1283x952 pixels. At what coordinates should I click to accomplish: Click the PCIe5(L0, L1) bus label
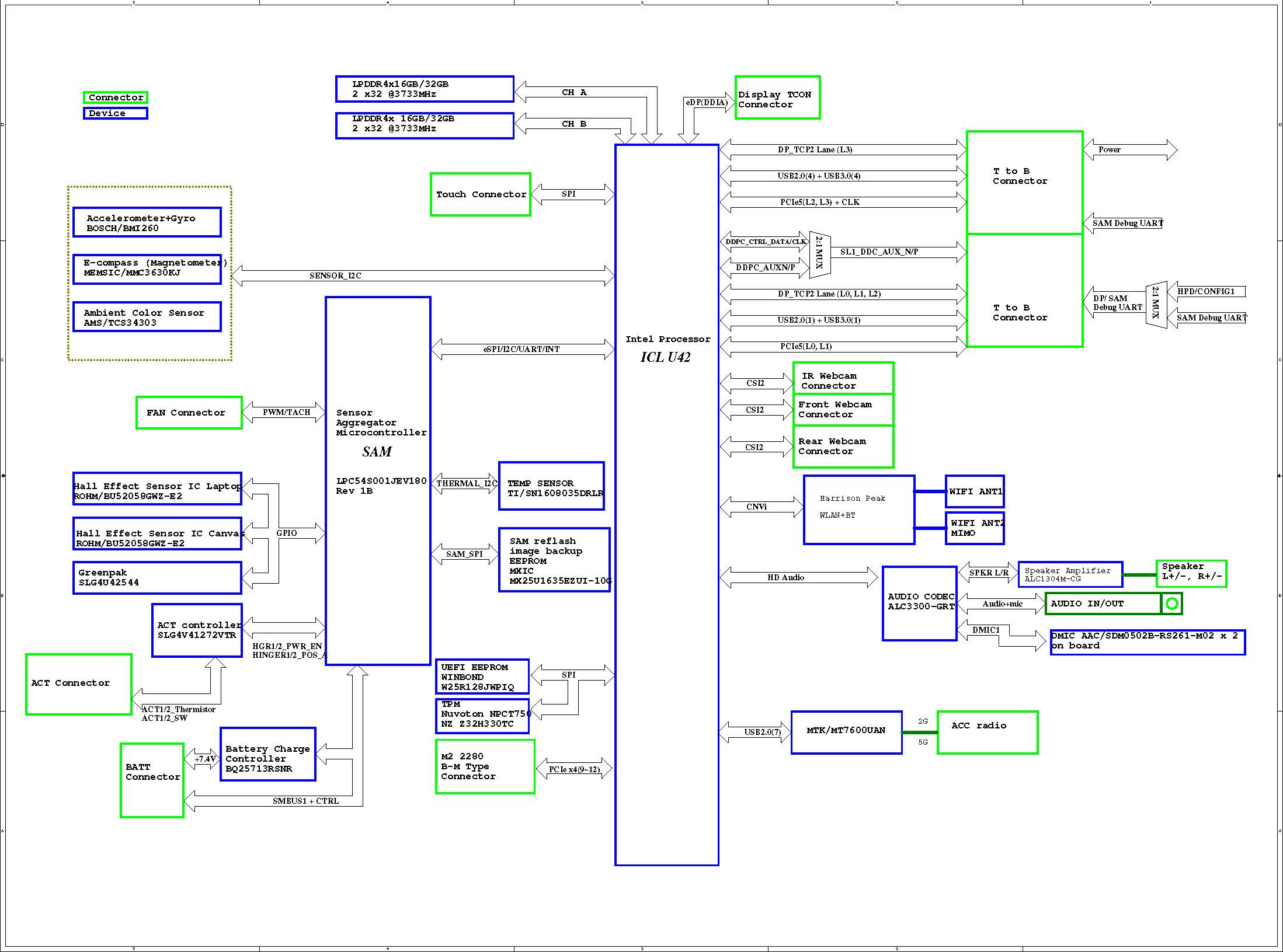click(x=806, y=346)
